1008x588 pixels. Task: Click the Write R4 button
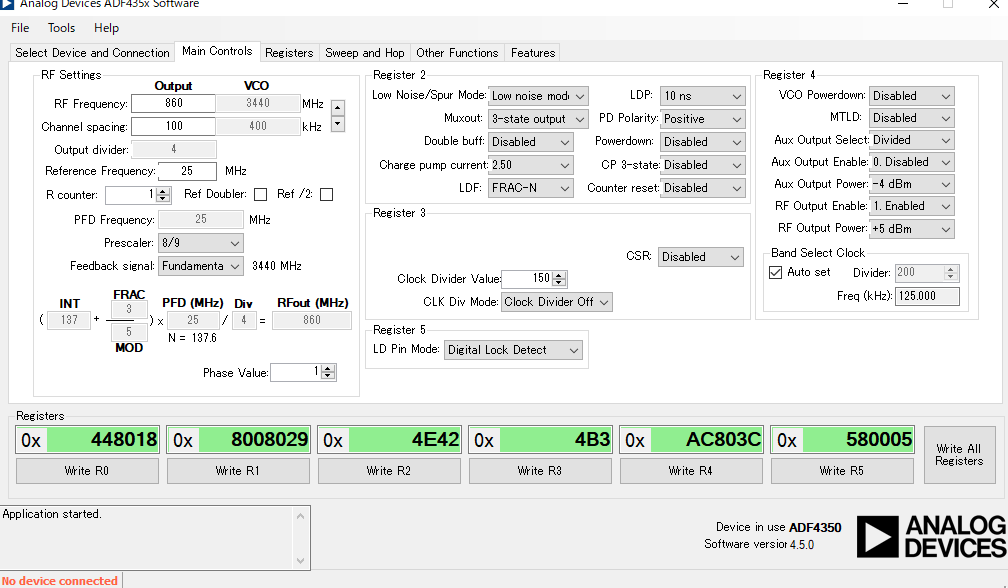[x=691, y=471]
